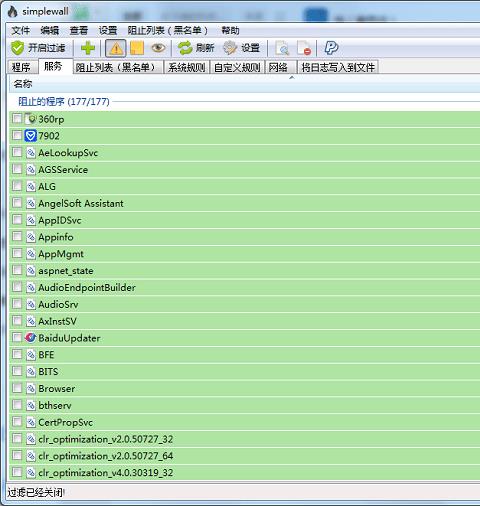Open the 文件 menu
Screen dimensions: 480x506
point(20,31)
